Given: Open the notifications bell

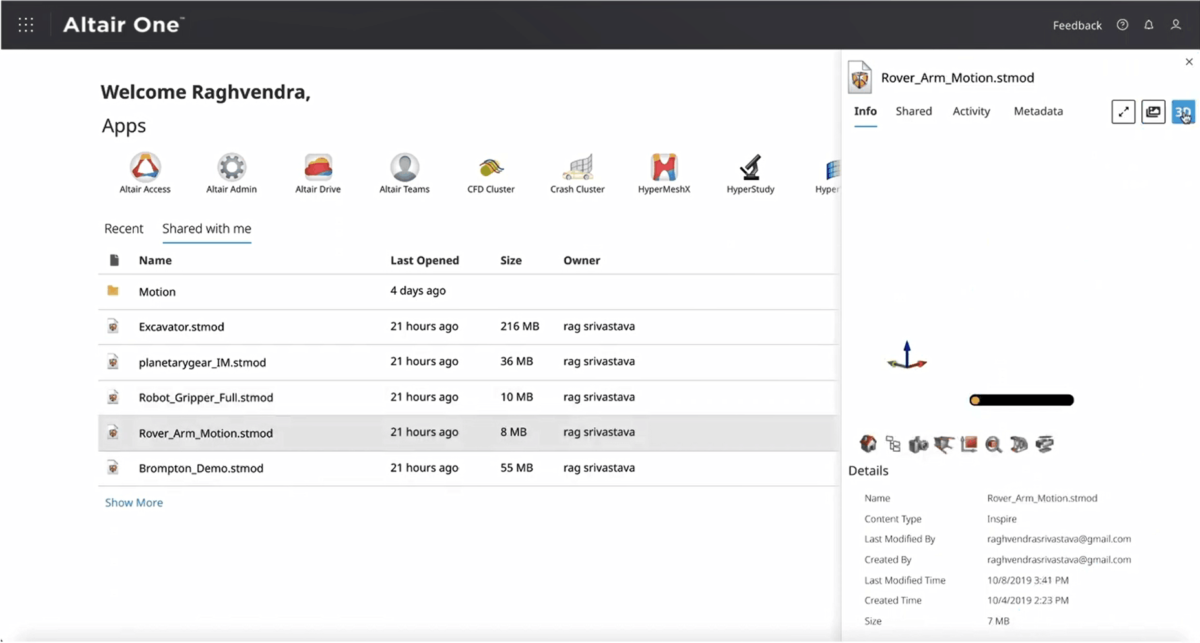Looking at the screenshot, I should [x=1149, y=25].
